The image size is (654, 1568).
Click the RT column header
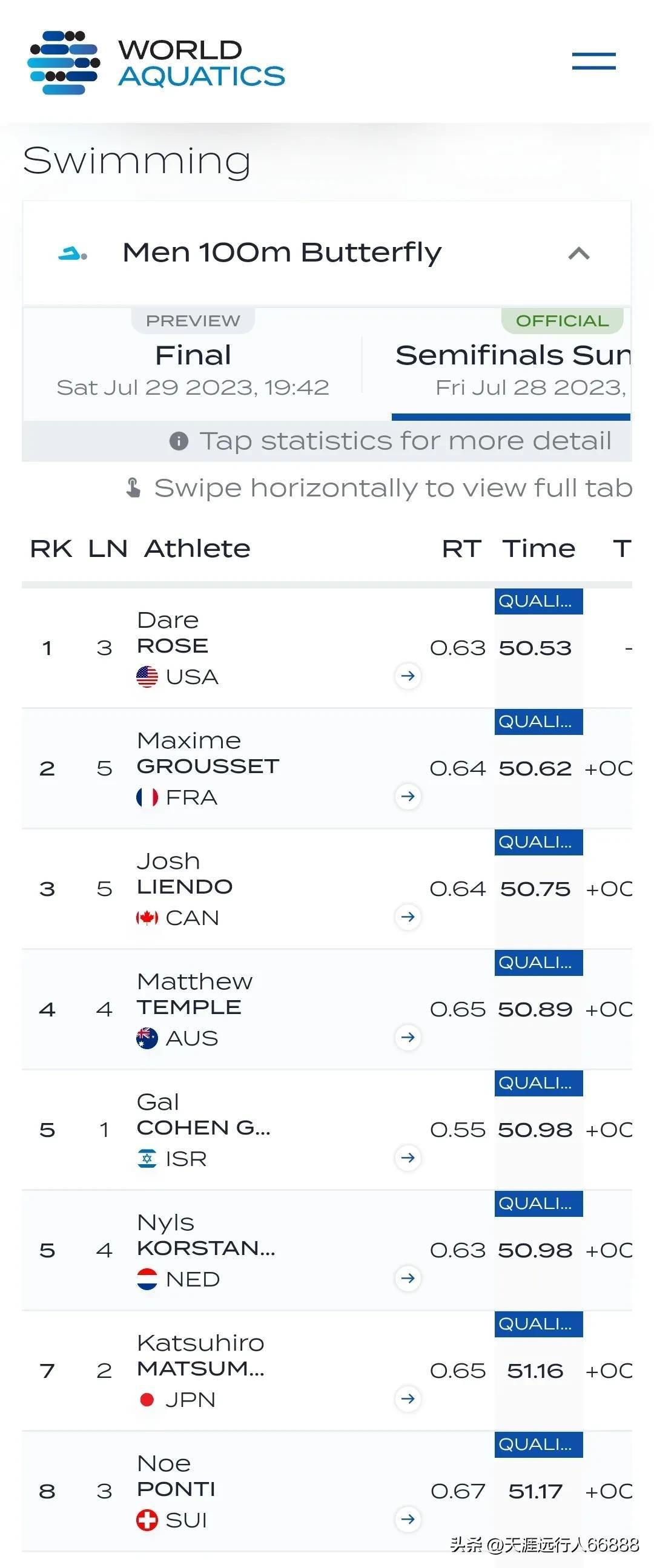coord(461,549)
